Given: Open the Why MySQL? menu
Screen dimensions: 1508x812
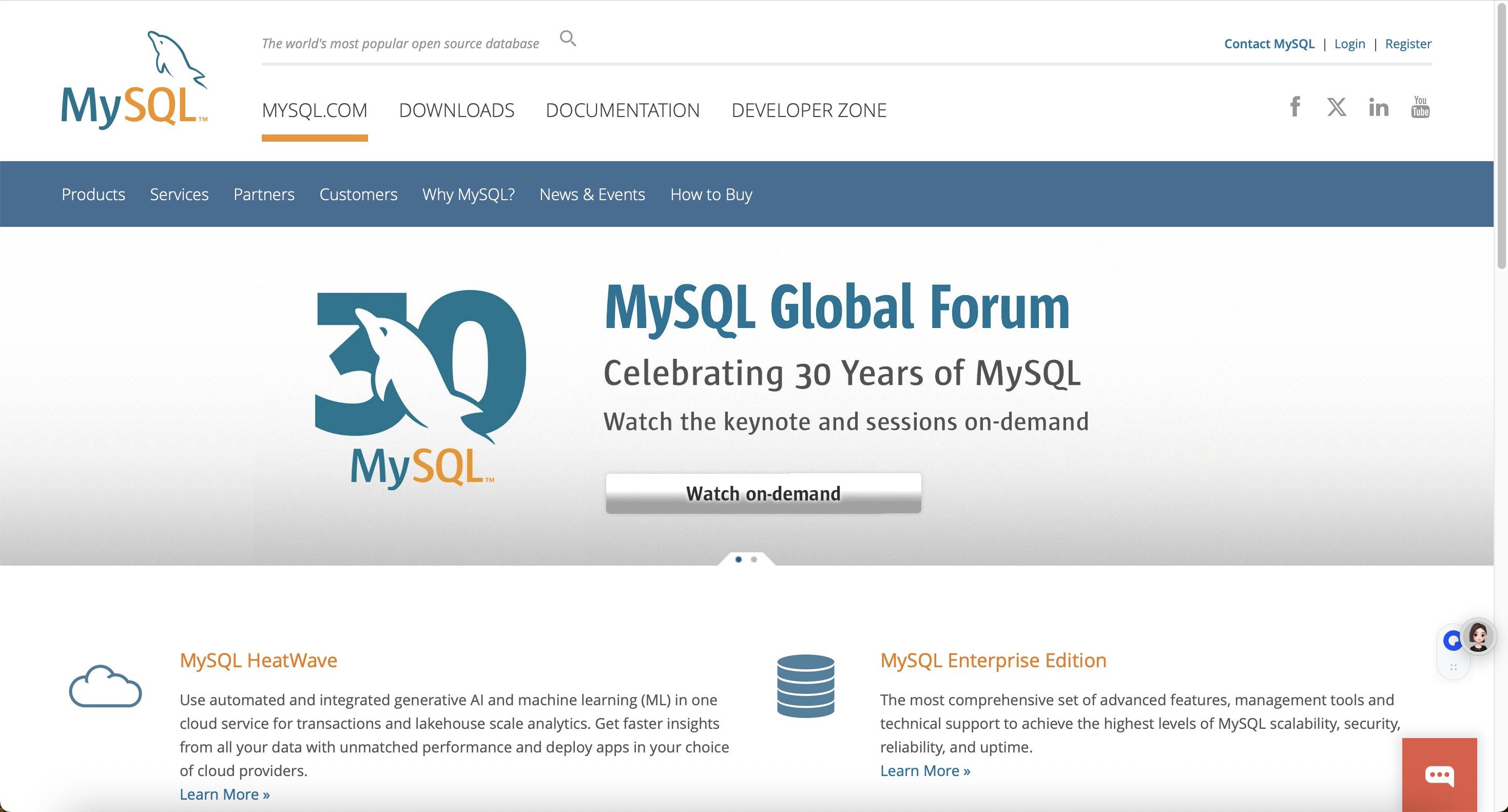Looking at the screenshot, I should [x=468, y=195].
